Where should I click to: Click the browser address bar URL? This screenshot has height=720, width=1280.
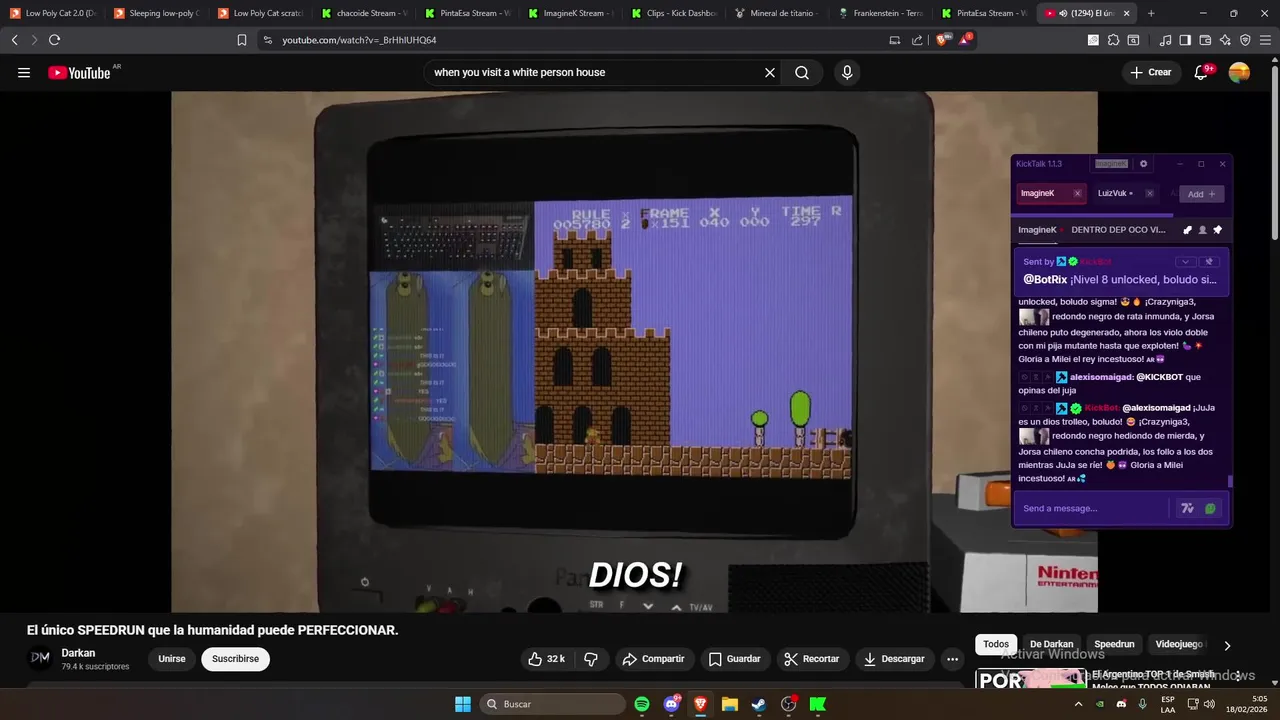(x=359, y=40)
